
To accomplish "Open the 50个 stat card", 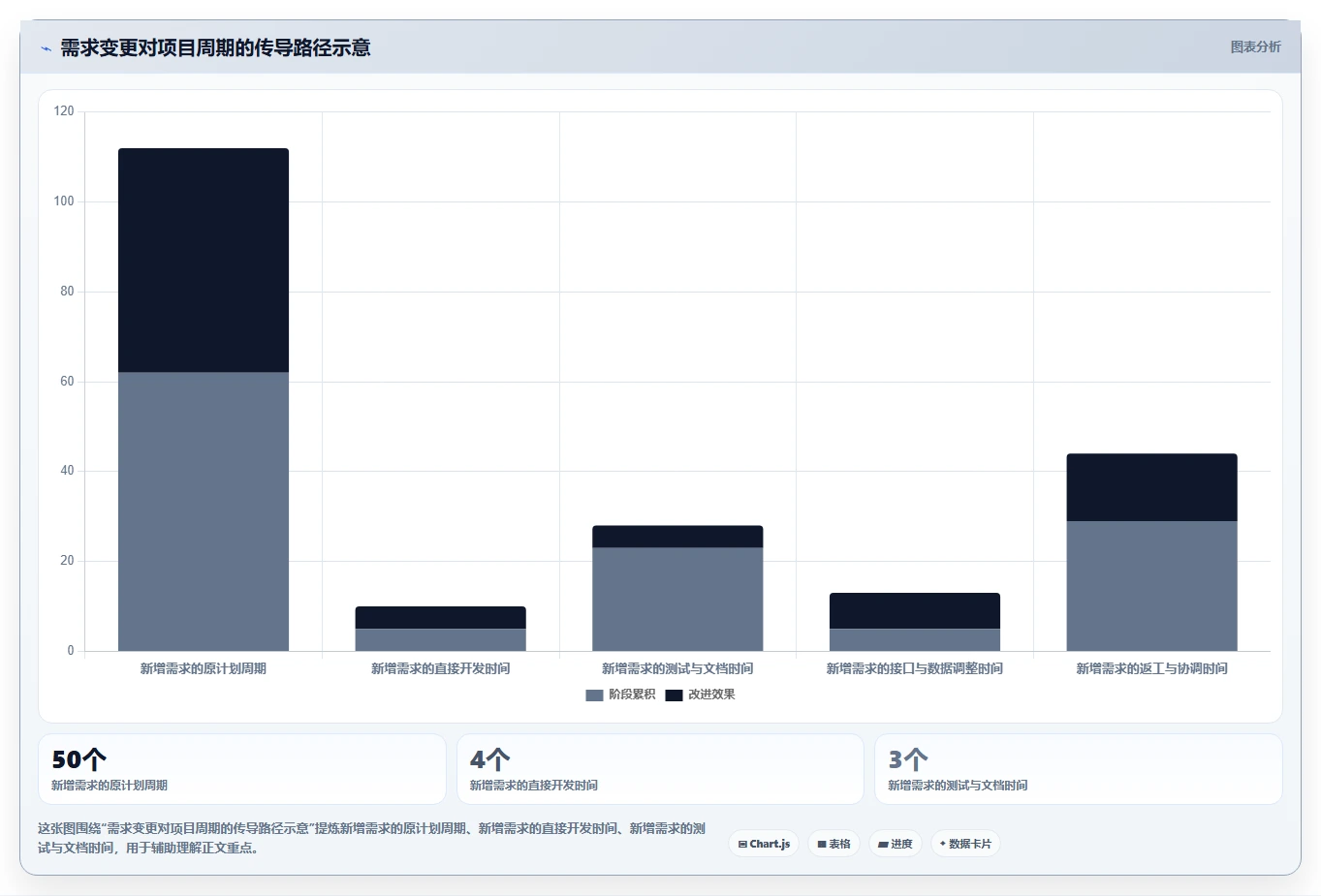I will 242,769.
